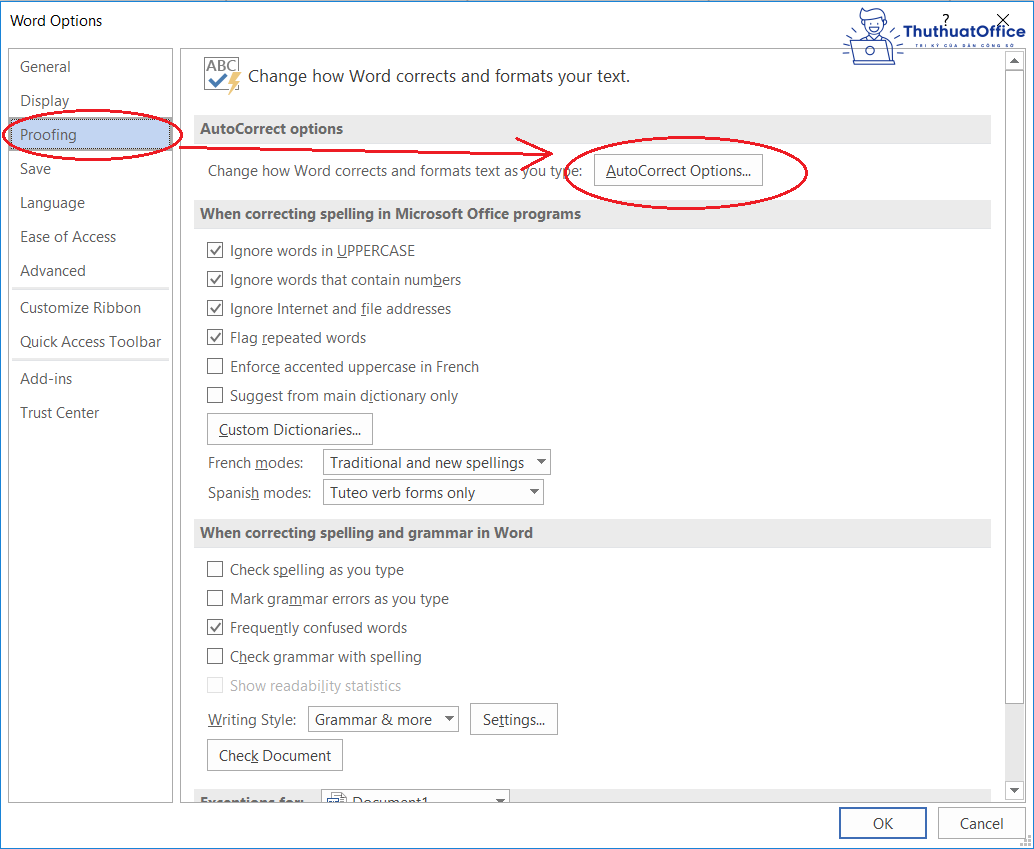The width and height of the screenshot is (1034, 849).
Task: Expand the Spanish modes dropdown
Action: pos(433,492)
